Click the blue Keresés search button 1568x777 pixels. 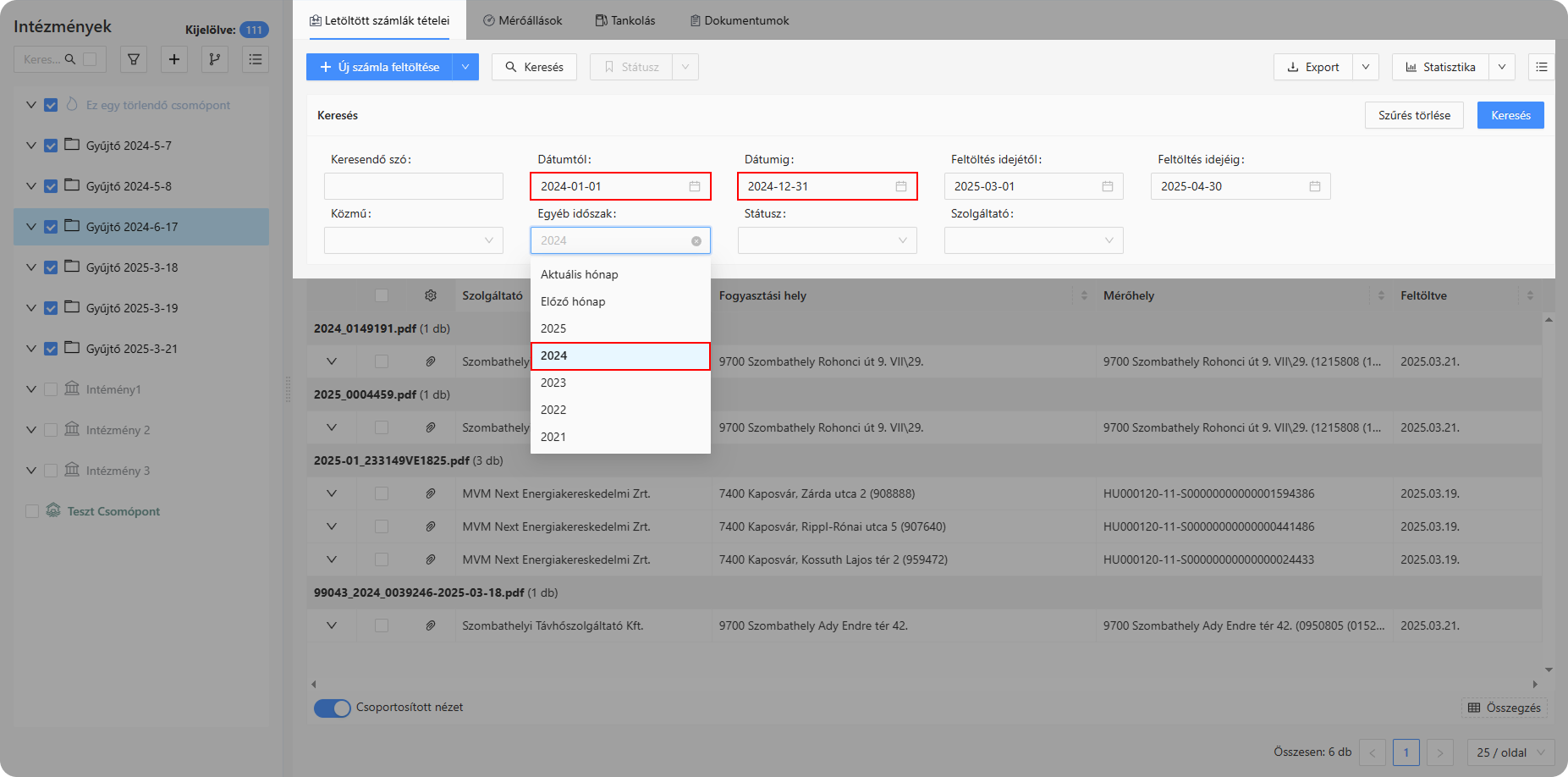(1510, 115)
